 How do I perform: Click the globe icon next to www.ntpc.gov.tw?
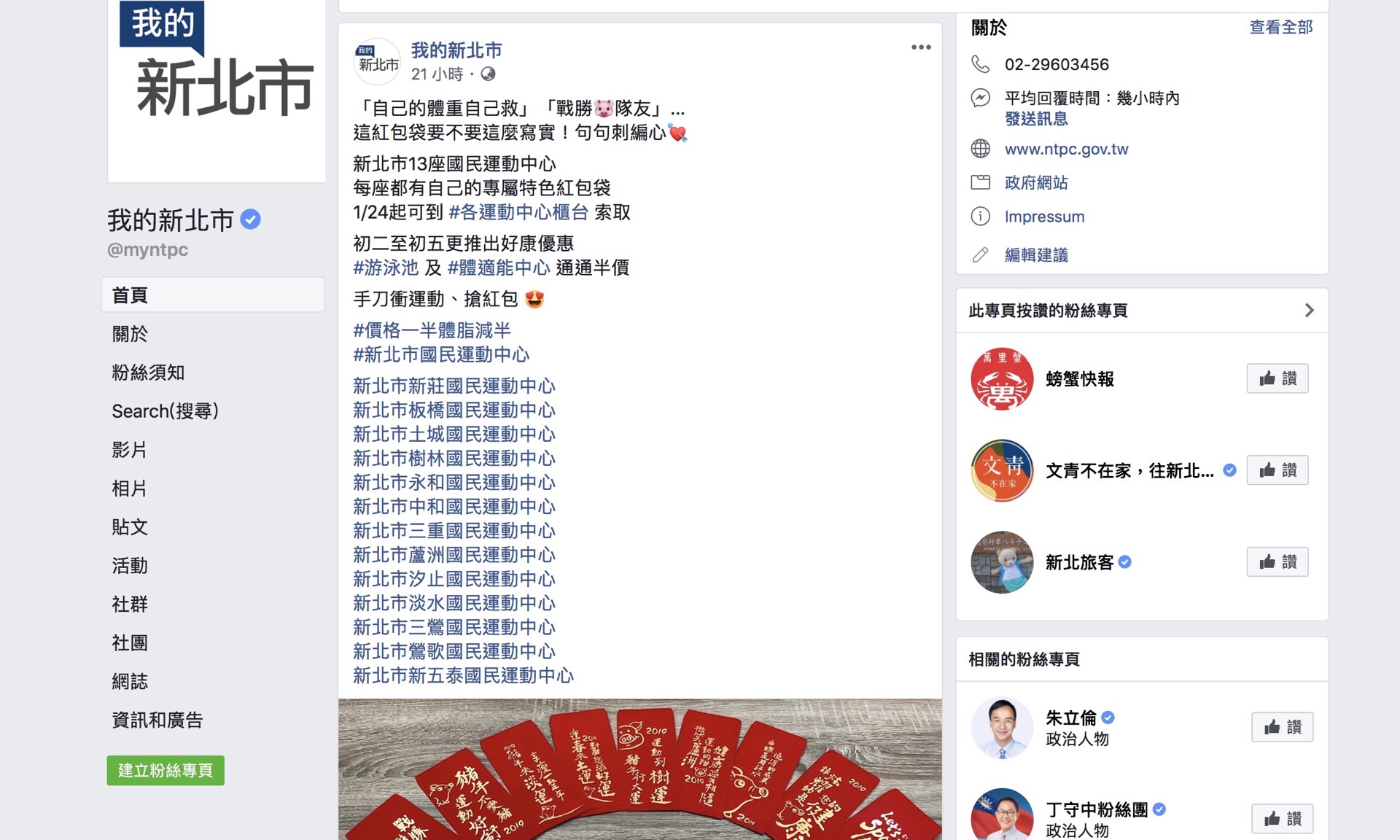981,149
